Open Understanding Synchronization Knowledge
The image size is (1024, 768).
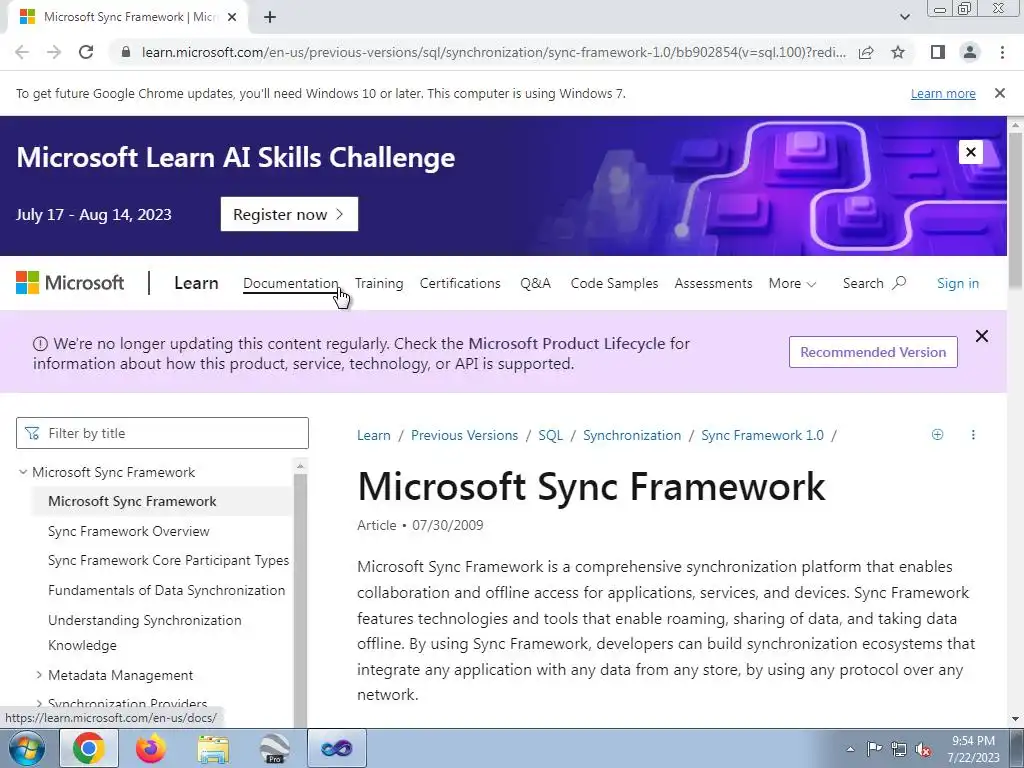[144, 632]
